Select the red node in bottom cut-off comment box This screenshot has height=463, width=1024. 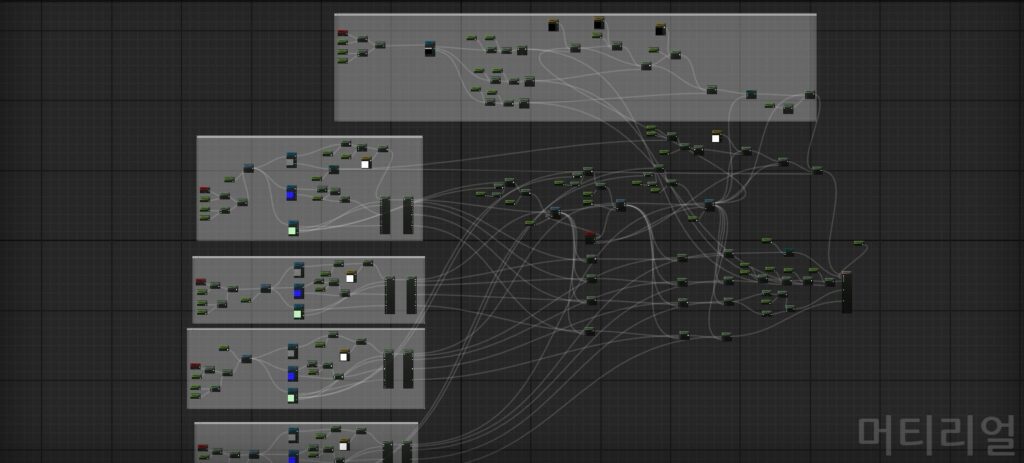202,447
